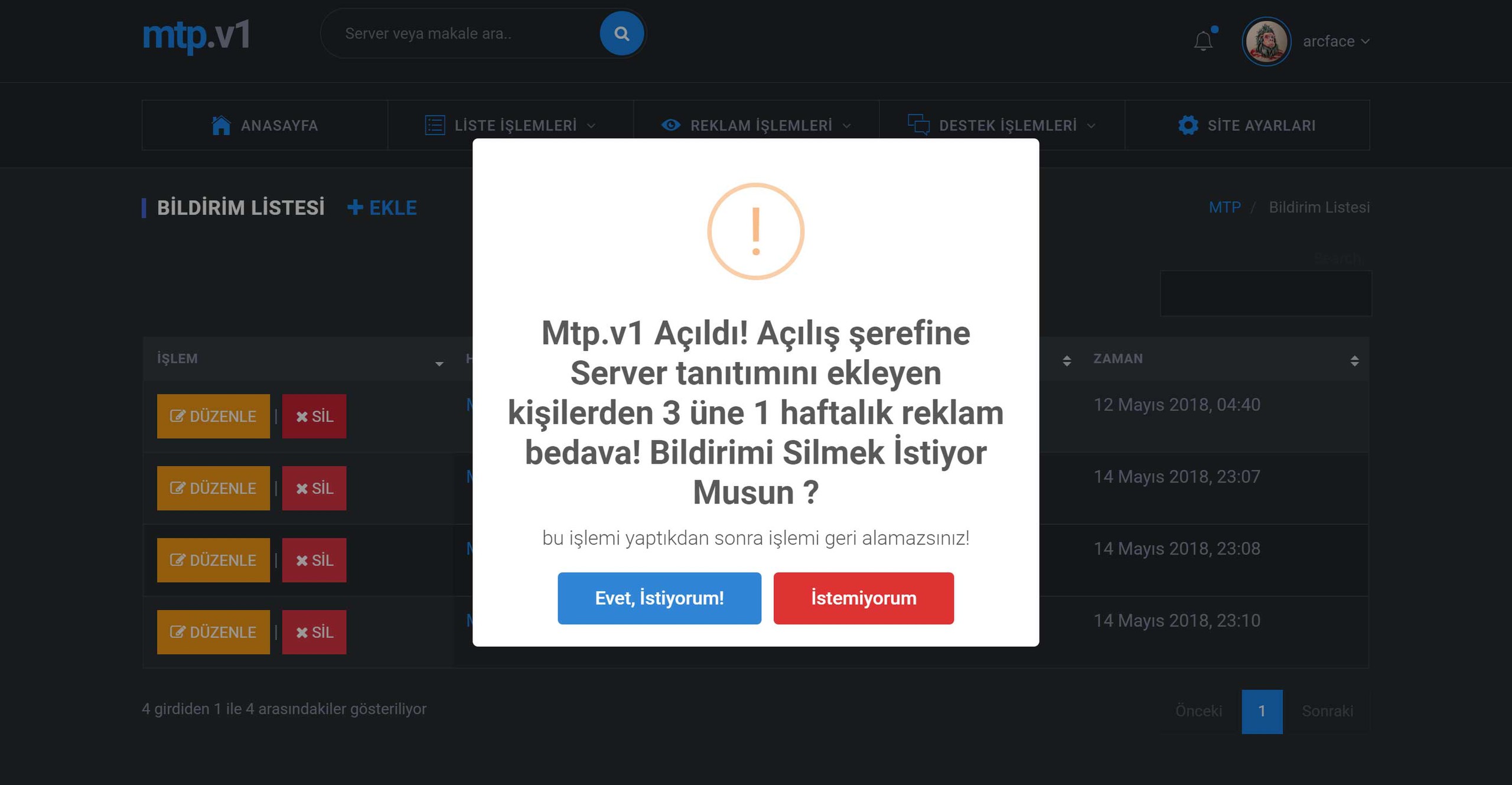Click the gear icon beside SİTE AYARLARI
The height and width of the screenshot is (785, 1512).
[1188, 125]
